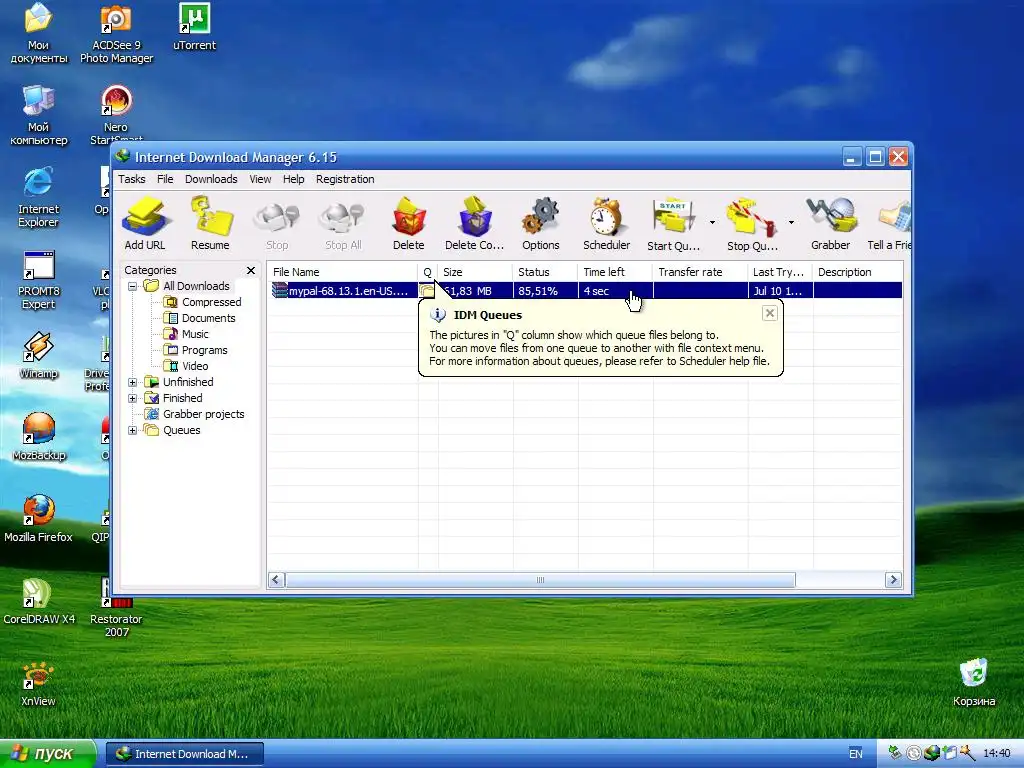
Task: Sort by File Name column header
Action: (x=343, y=272)
